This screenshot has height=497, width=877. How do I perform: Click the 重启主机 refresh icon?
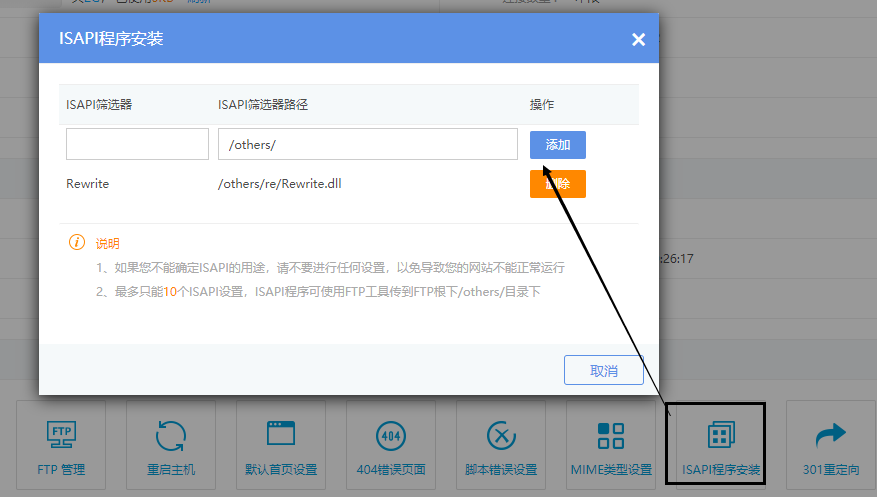(x=171, y=436)
